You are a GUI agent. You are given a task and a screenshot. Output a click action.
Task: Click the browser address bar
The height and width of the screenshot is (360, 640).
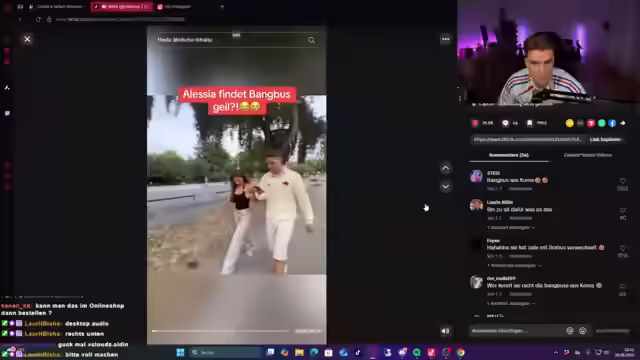(120, 19)
